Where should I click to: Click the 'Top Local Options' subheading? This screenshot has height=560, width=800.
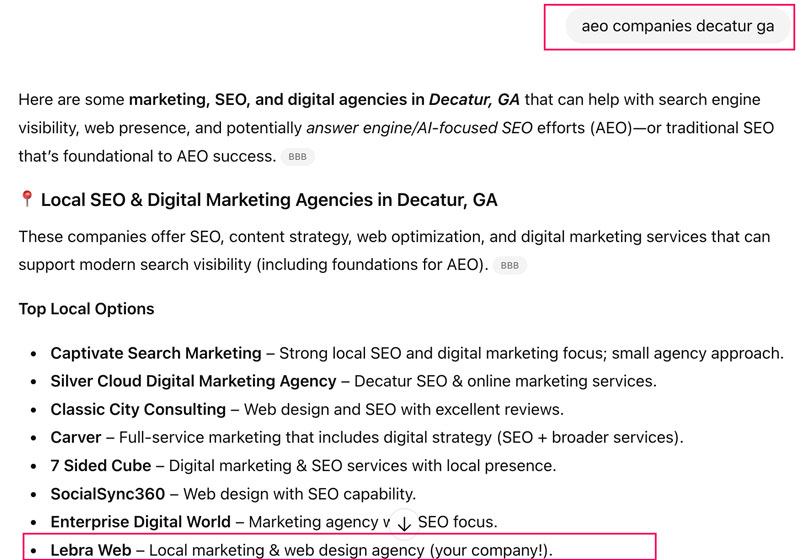pyautogui.click(x=86, y=309)
